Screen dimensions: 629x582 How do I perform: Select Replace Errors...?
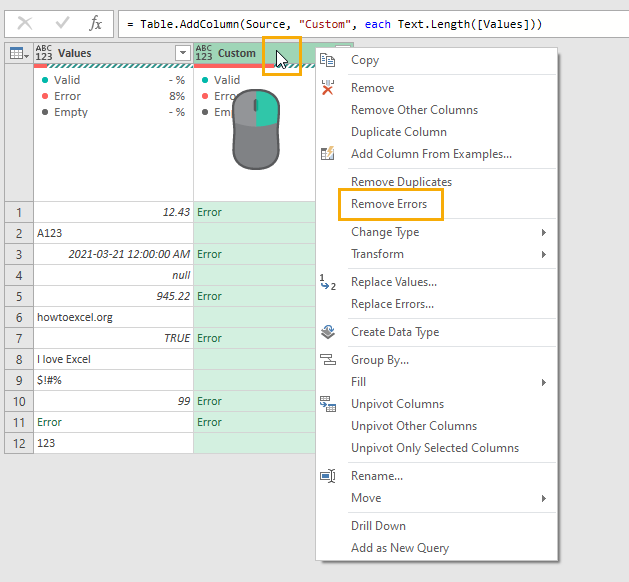pyautogui.click(x=392, y=304)
